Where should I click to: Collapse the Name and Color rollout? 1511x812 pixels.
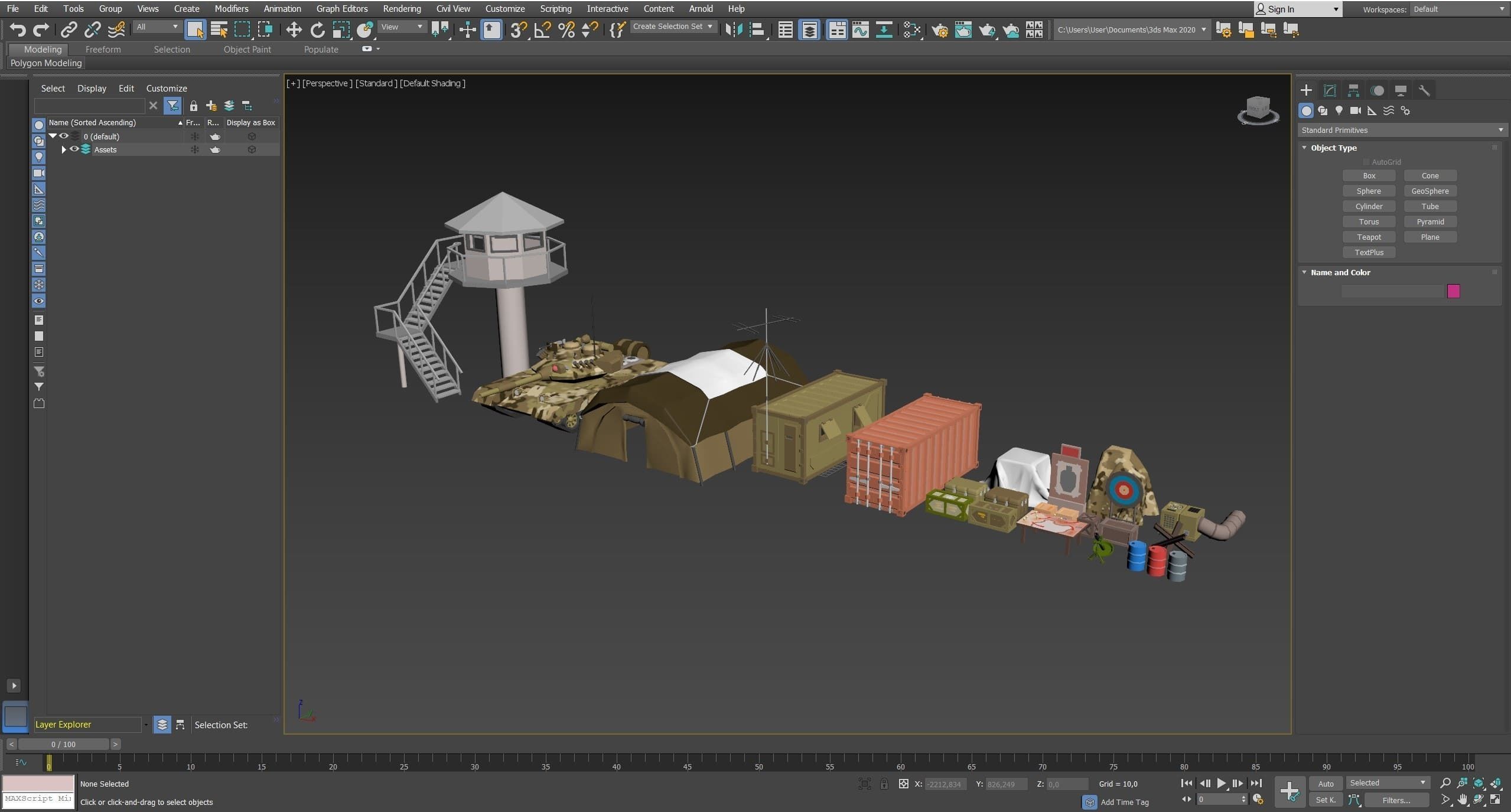pos(1304,272)
